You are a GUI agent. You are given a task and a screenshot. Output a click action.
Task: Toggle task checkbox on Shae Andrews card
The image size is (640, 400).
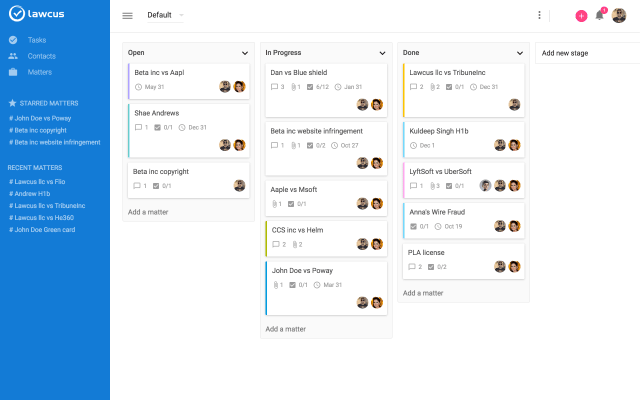pyautogui.click(x=158, y=127)
